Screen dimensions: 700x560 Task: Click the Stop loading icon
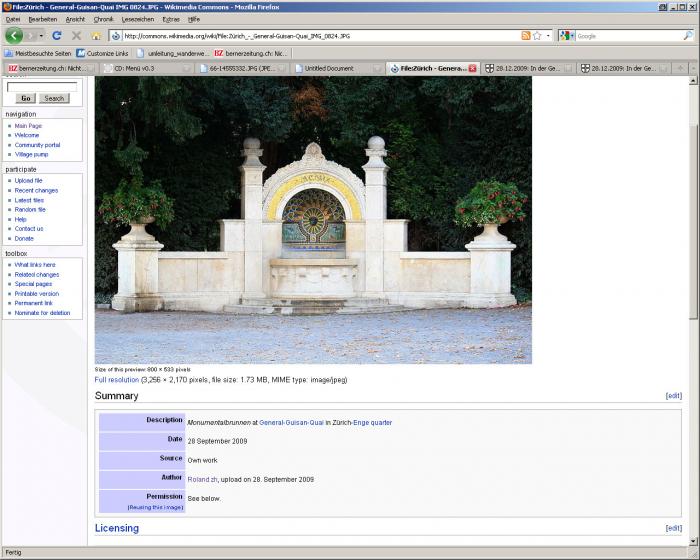point(75,35)
